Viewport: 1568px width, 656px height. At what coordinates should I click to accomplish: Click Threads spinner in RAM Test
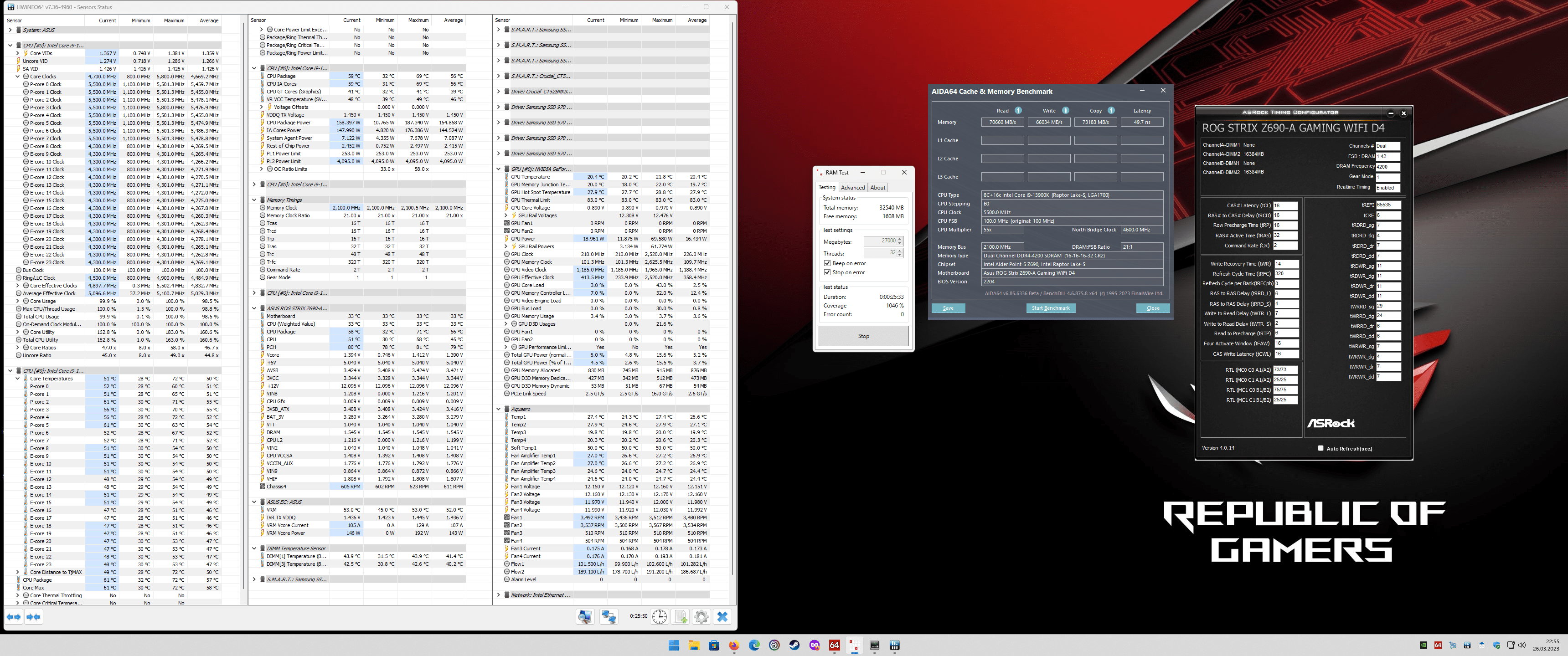click(883, 252)
